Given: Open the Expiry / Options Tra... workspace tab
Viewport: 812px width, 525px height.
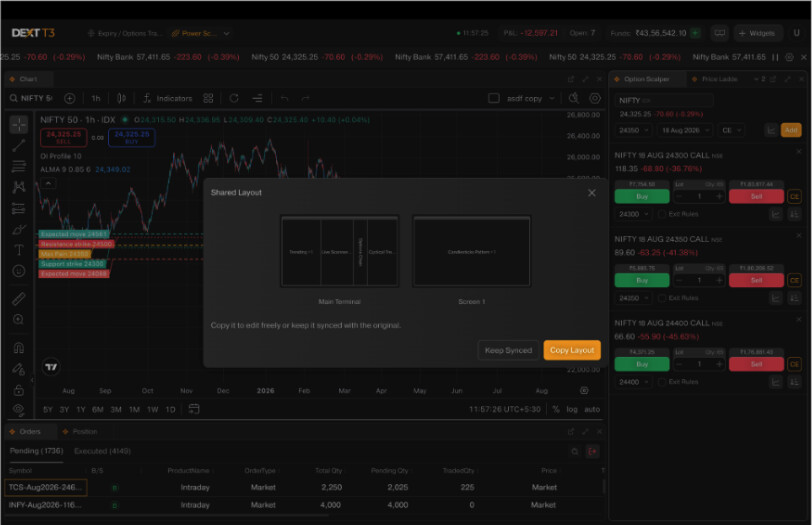Looking at the screenshot, I should (x=124, y=33).
